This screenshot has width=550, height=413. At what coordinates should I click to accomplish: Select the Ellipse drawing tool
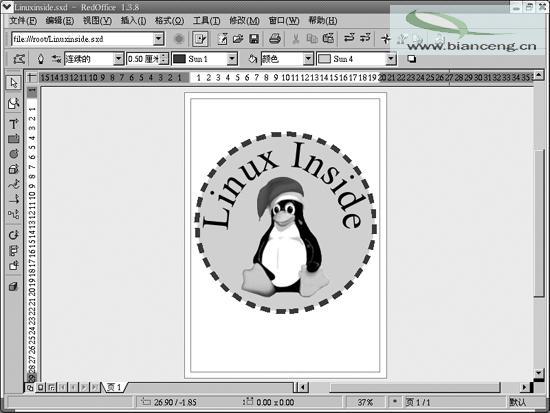14,154
